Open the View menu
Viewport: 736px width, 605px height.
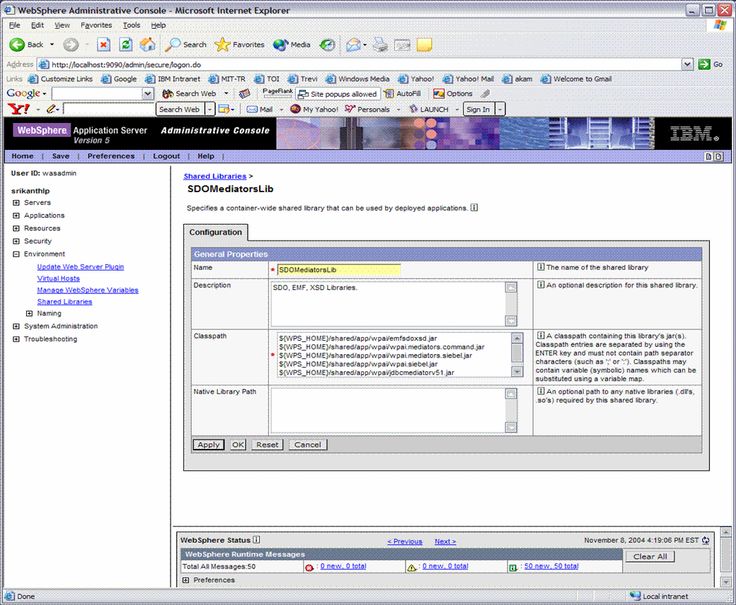(62, 25)
